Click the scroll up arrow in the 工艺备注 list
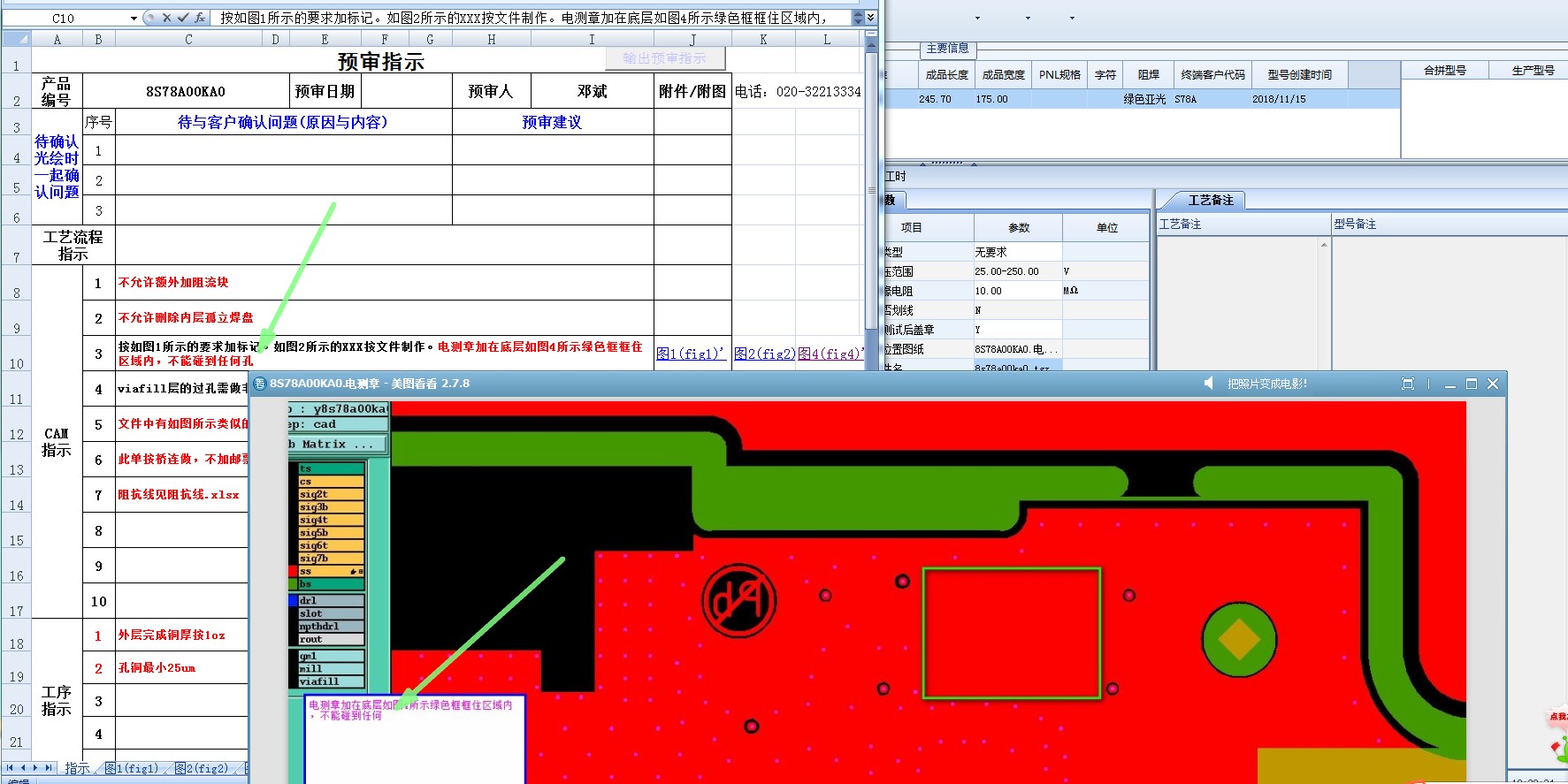1568x784 pixels. 1324,245
